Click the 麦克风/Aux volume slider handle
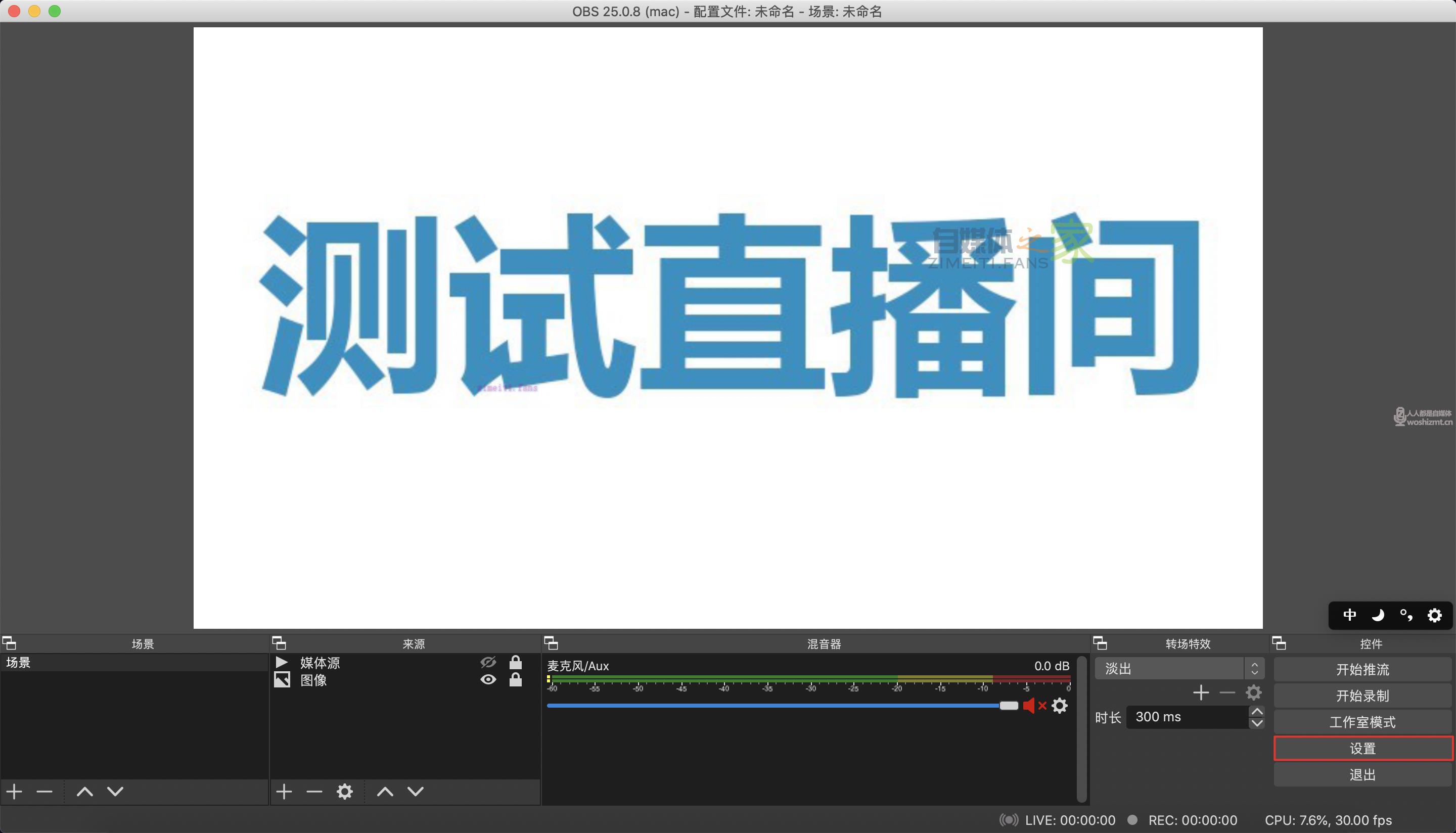The image size is (1456, 833). (x=1009, y=706)
